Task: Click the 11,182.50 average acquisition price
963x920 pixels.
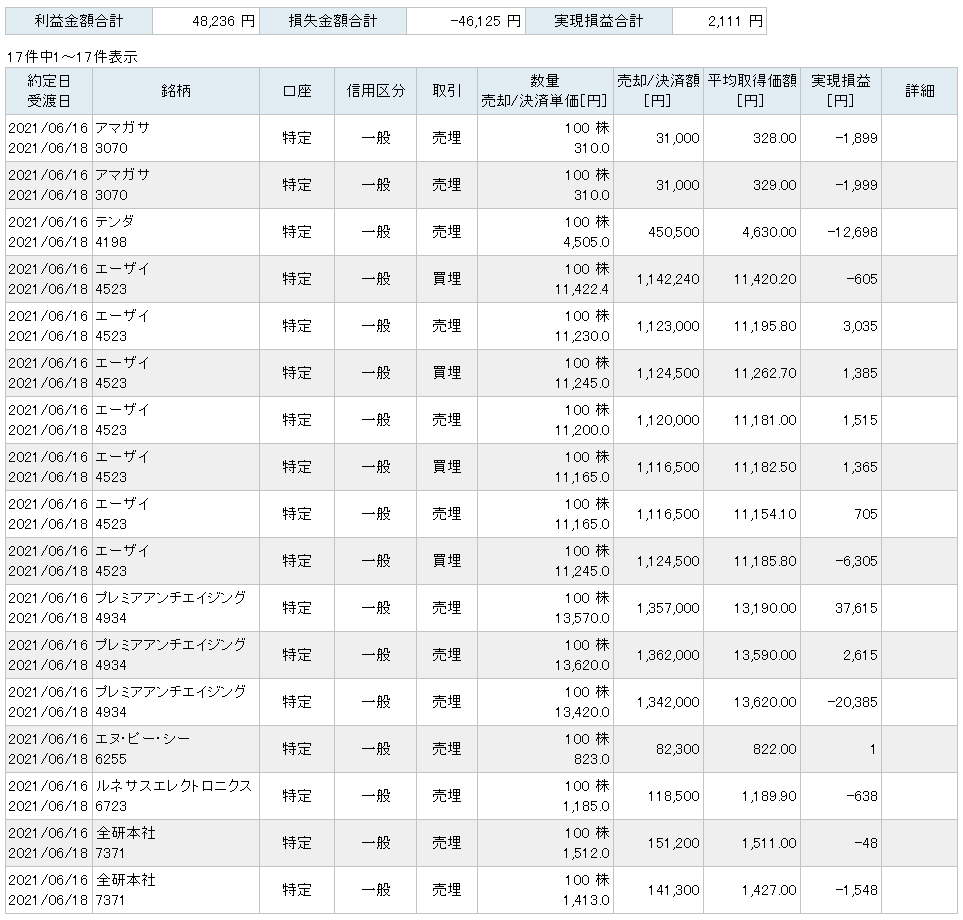Action: tap(765, 467)
